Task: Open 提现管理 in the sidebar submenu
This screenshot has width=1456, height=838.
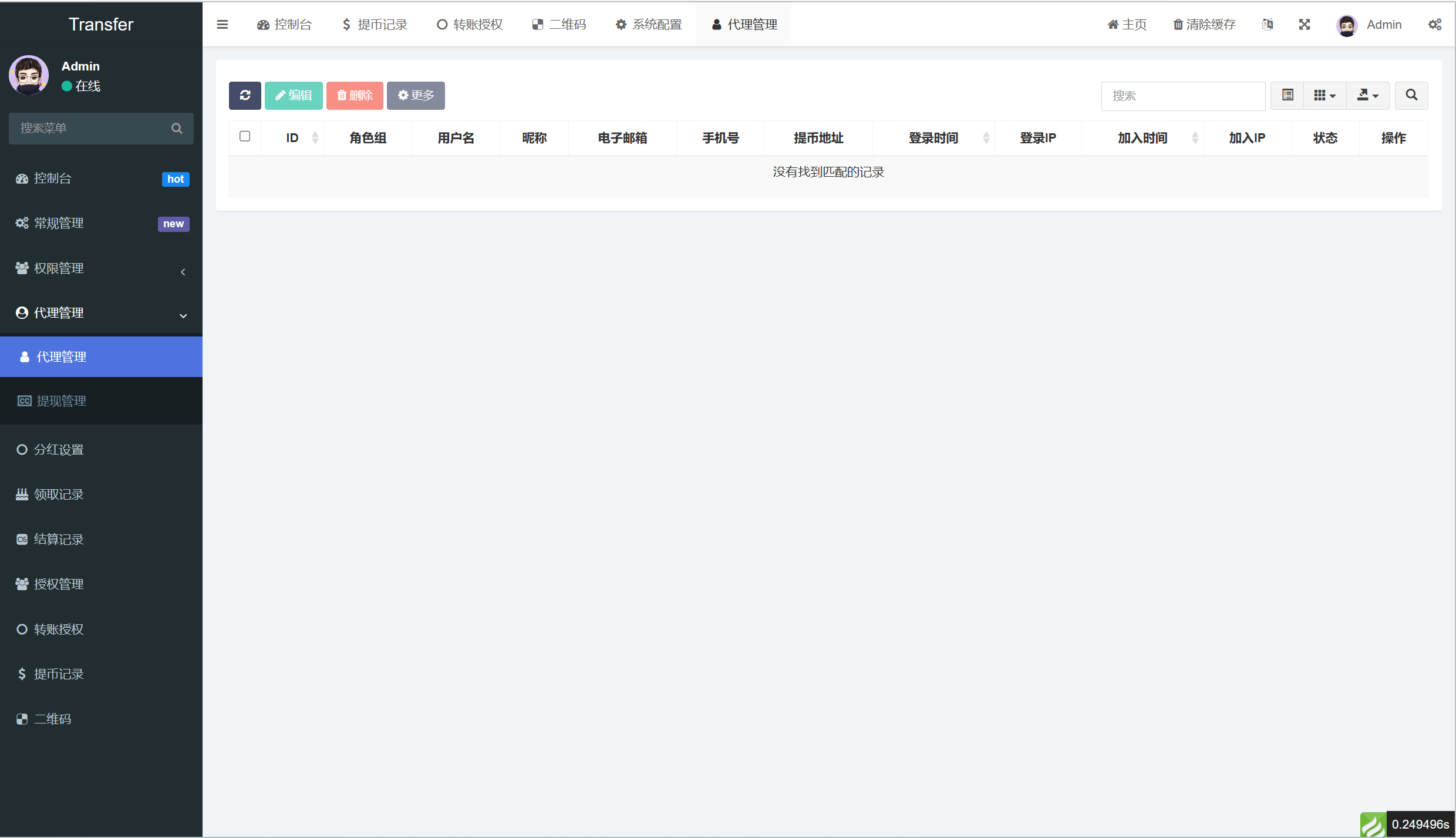Action: (101, 401)
